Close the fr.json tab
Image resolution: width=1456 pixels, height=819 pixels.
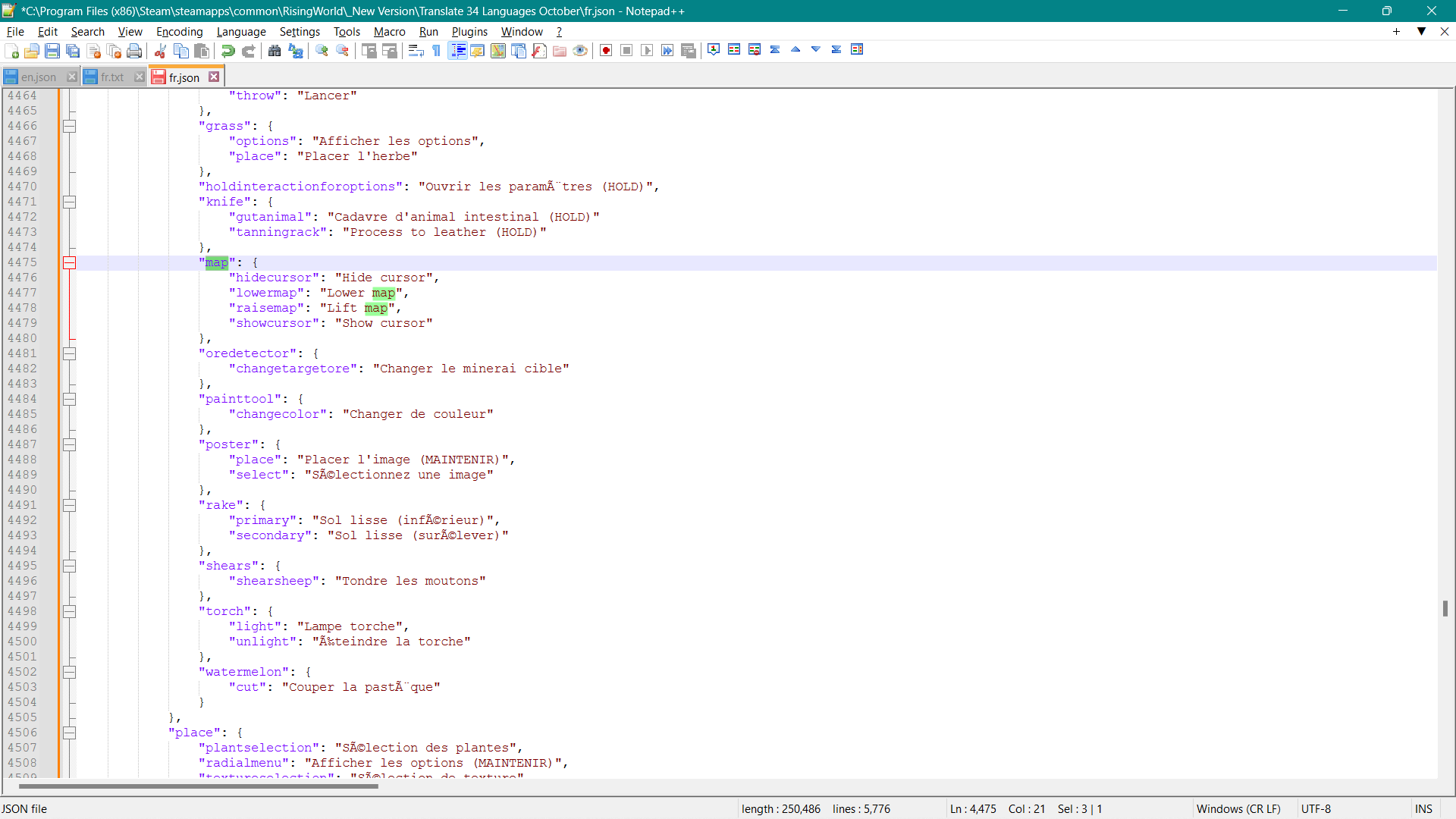215,77
